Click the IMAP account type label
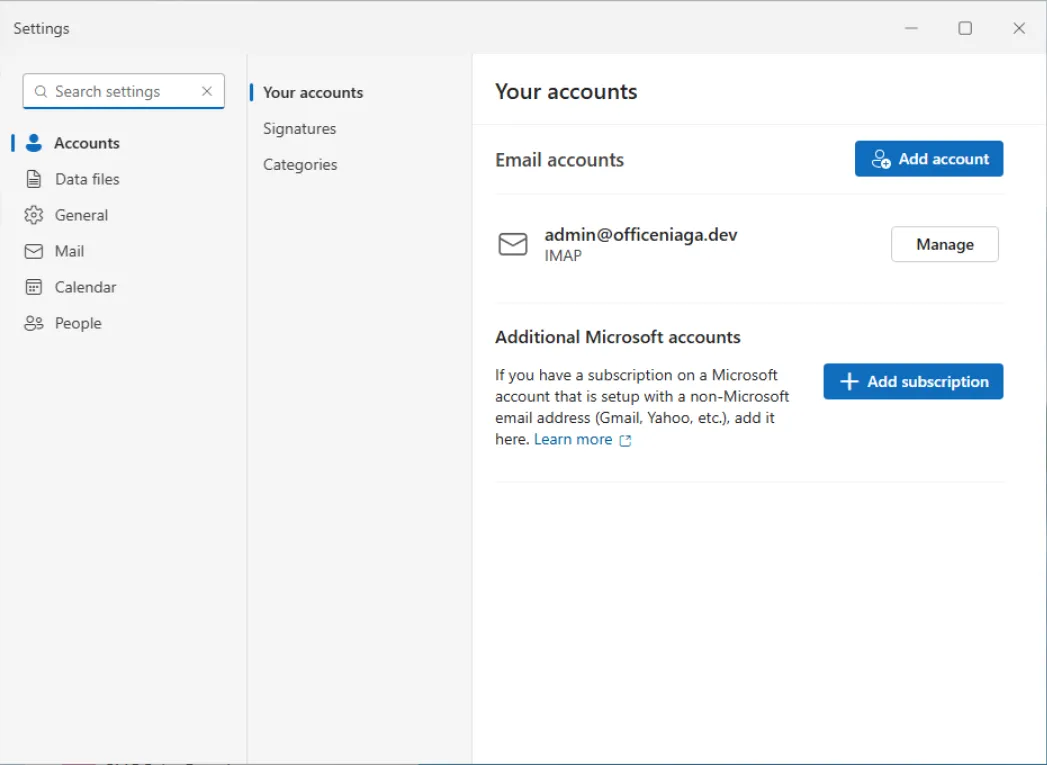The image size is (1047, 765). point(563,256)
